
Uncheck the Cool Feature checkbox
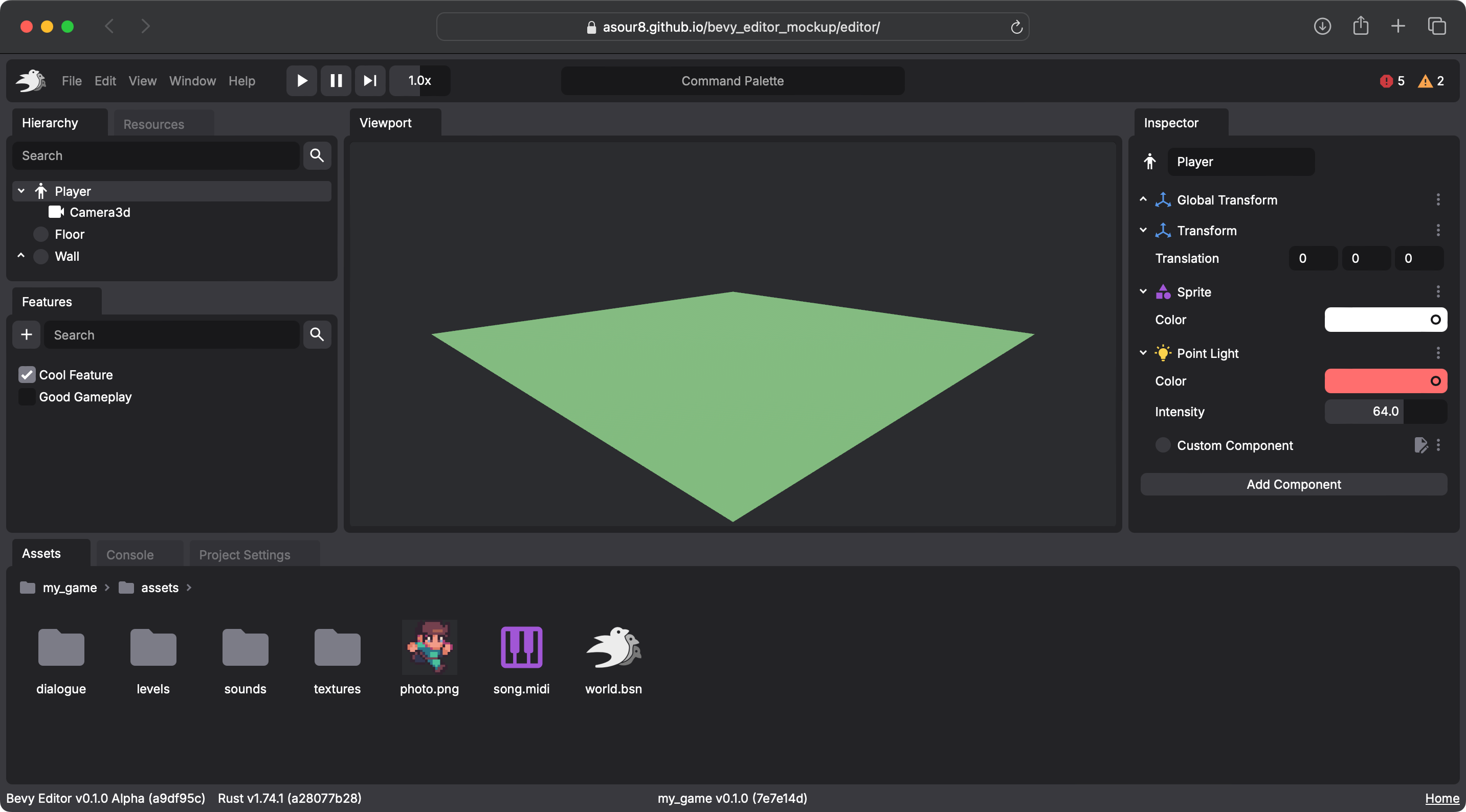click(27, 374)
